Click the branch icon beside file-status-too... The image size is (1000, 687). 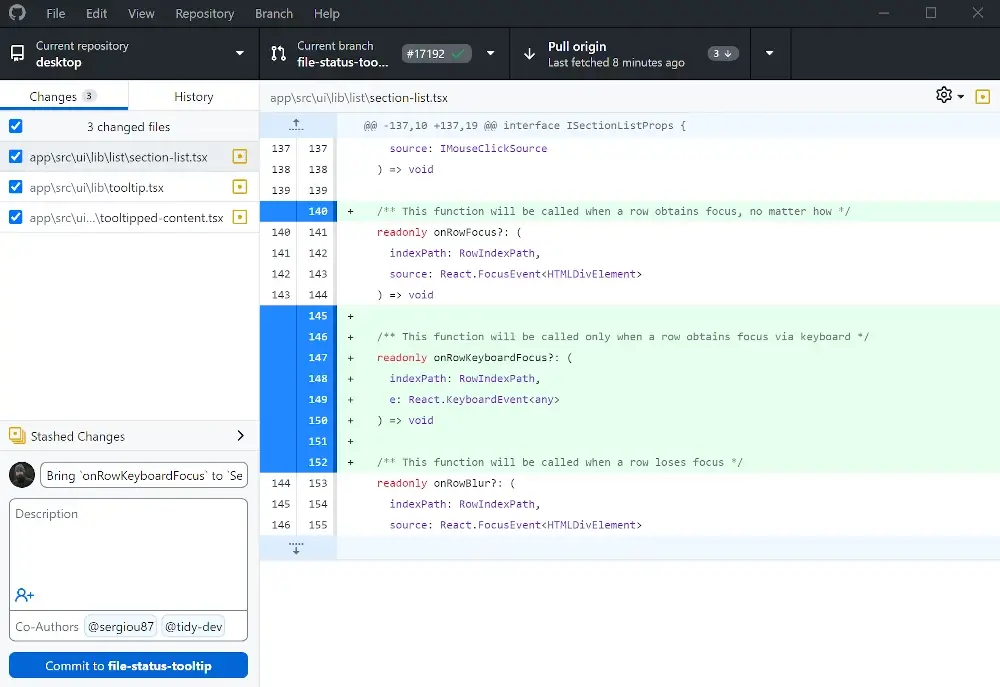(277, 53)
